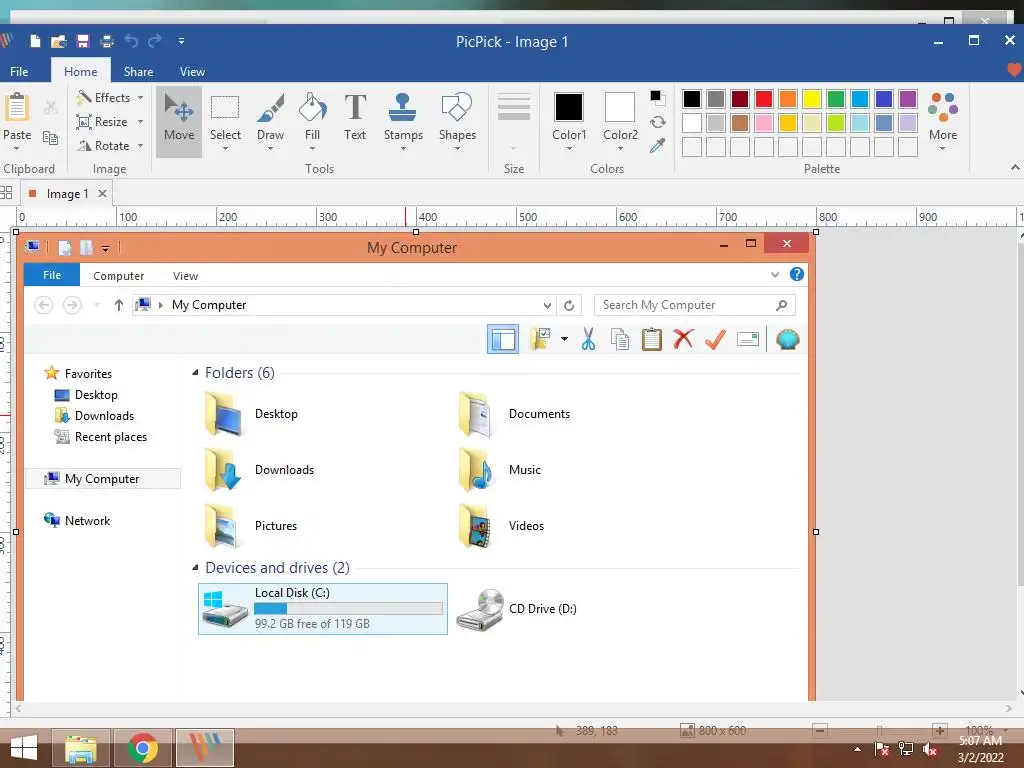The image size is (1024, 768).
Task: Click the zoom in plus button
Action: (x=940, y=731)
